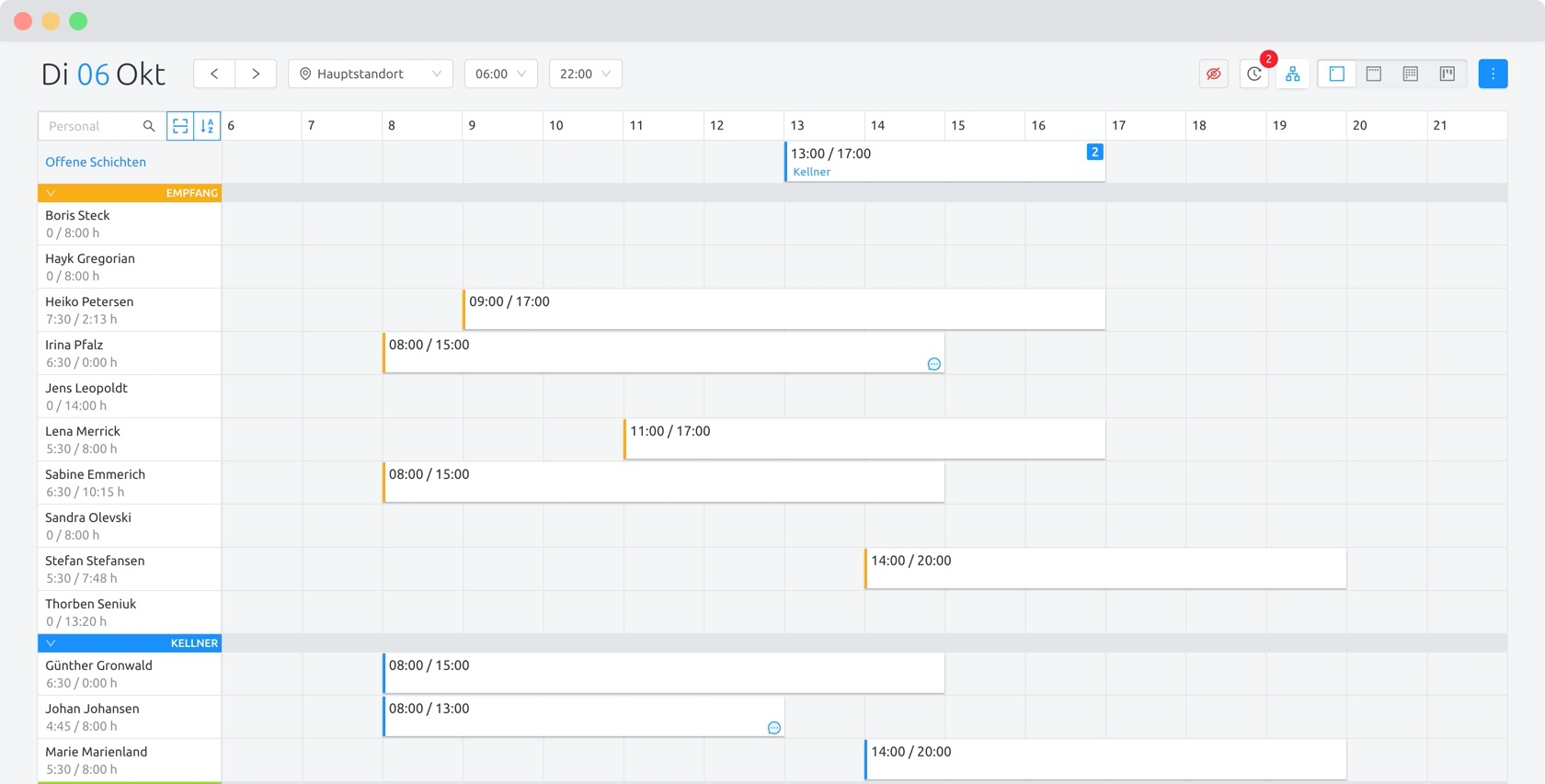Open pending requests clock icon with badge

(x=1254, y=74)
